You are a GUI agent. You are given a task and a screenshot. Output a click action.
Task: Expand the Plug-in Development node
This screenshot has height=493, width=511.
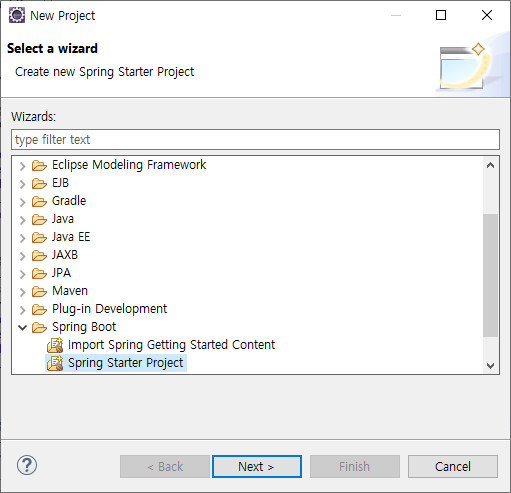pos(22,310)
